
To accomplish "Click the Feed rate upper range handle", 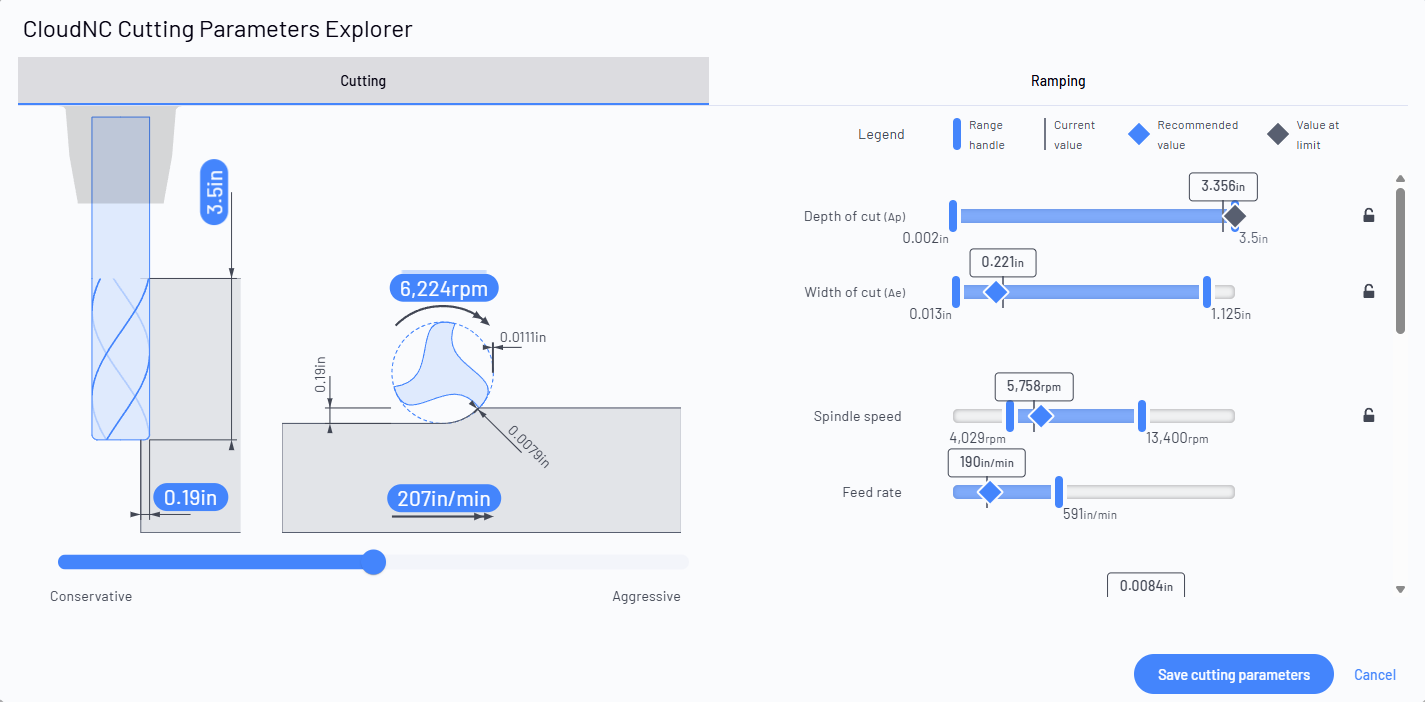I will click(x=1060, y=492).
